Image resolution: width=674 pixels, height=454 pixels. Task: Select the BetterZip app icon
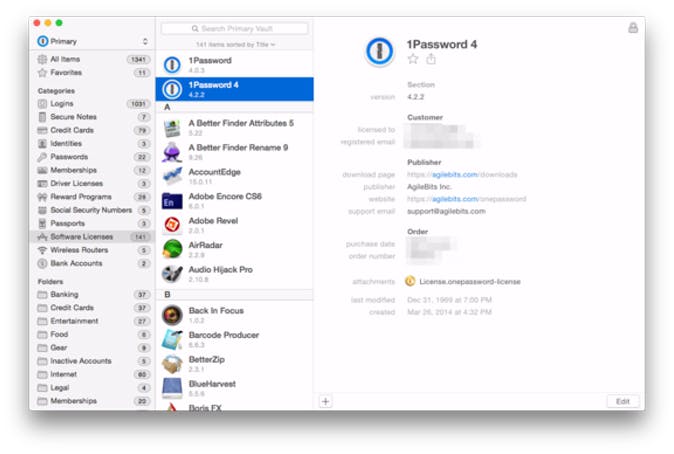pyautogui.click(x=172, y=364)
